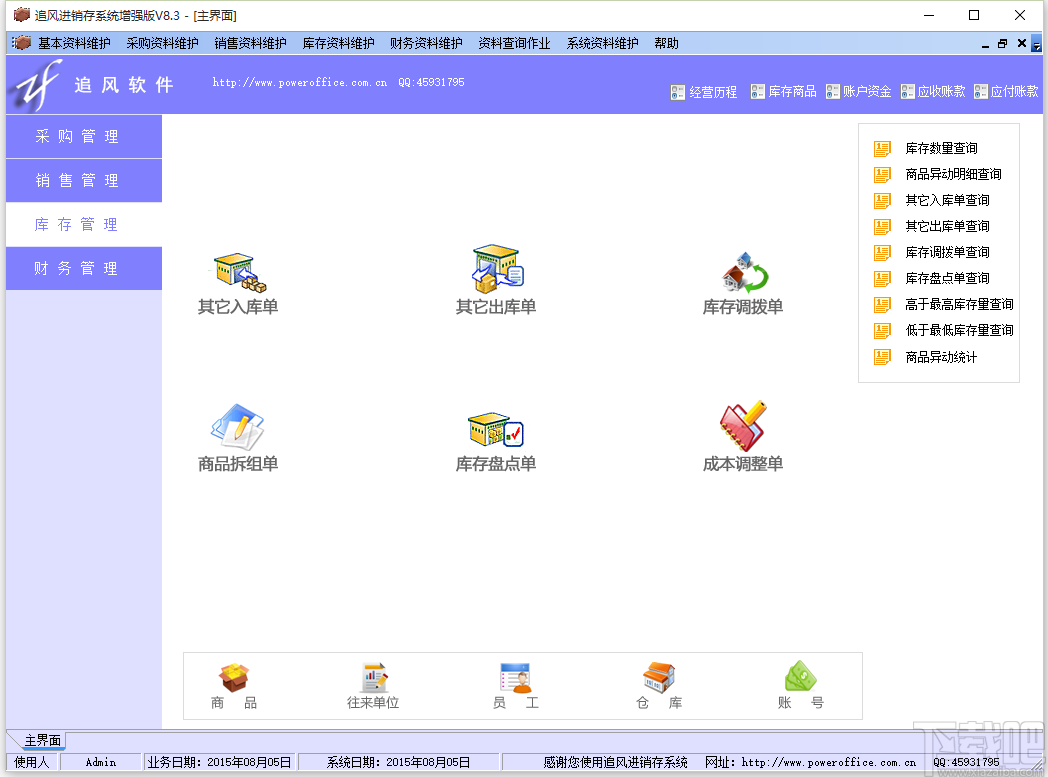Open the 其它出库单查询 link

(947, 226)
